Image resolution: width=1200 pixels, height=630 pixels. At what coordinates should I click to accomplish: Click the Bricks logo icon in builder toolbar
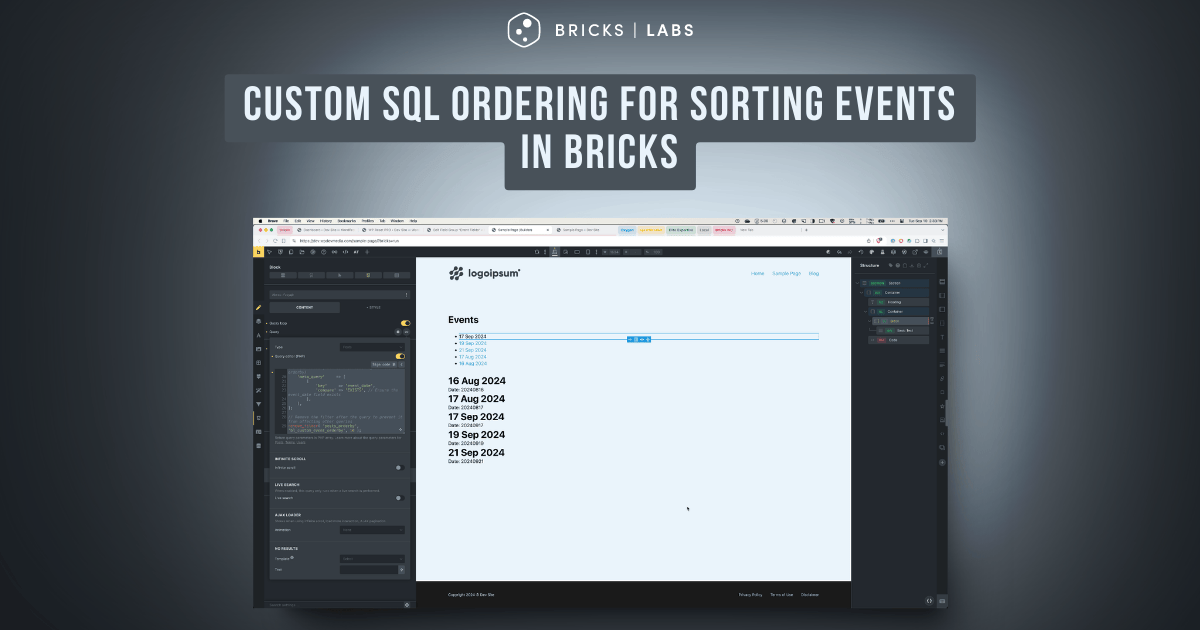(x=258, y=252)
